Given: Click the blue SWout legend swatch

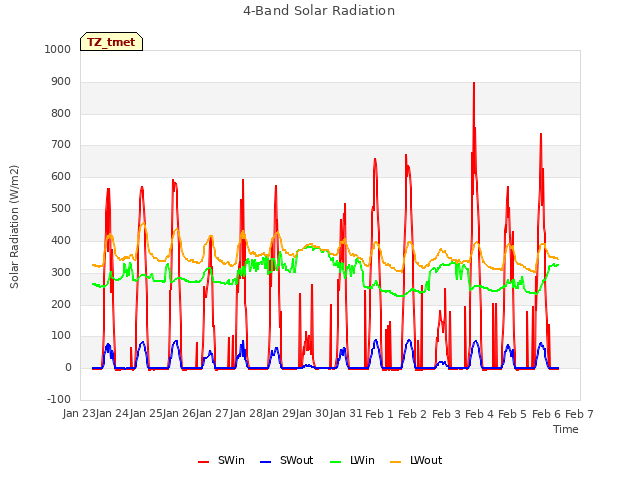Looking at the screenshot, I should [265, 462].
